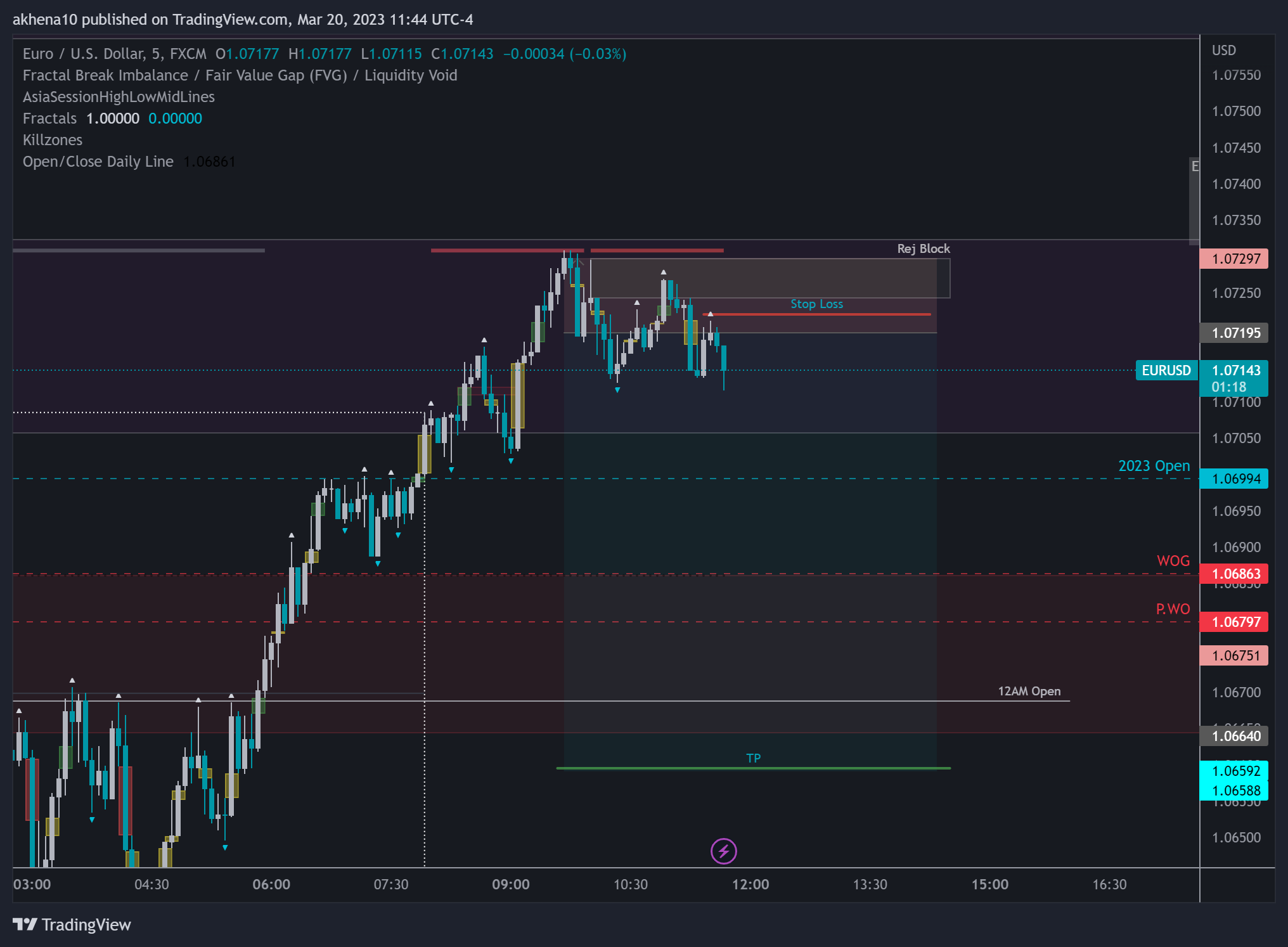The image size is (1288, 947).
Task: Click the 'WOG' level label
Action: (x=1173, y=561)
